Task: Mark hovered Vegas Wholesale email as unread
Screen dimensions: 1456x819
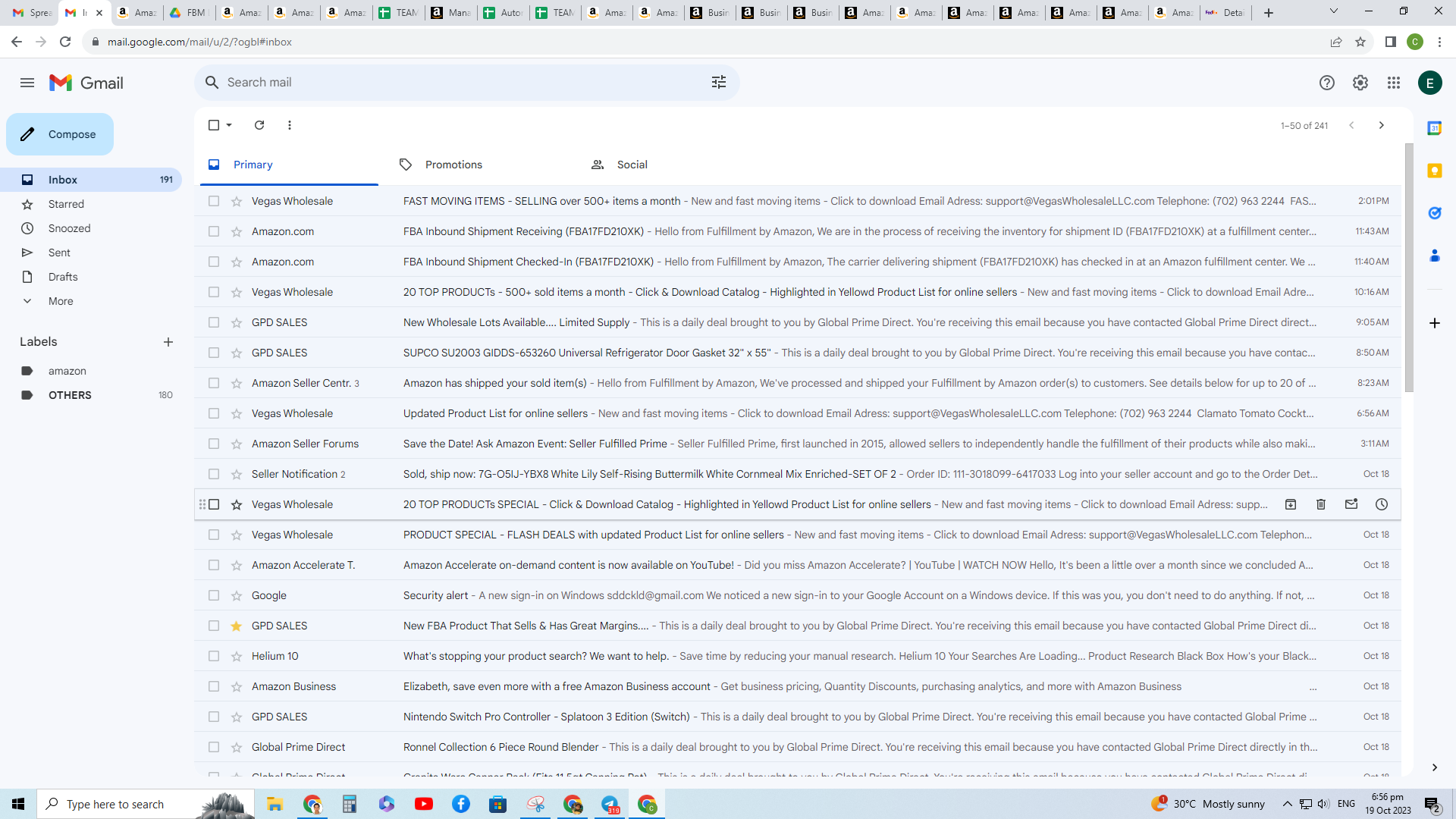Action: 1351,504
